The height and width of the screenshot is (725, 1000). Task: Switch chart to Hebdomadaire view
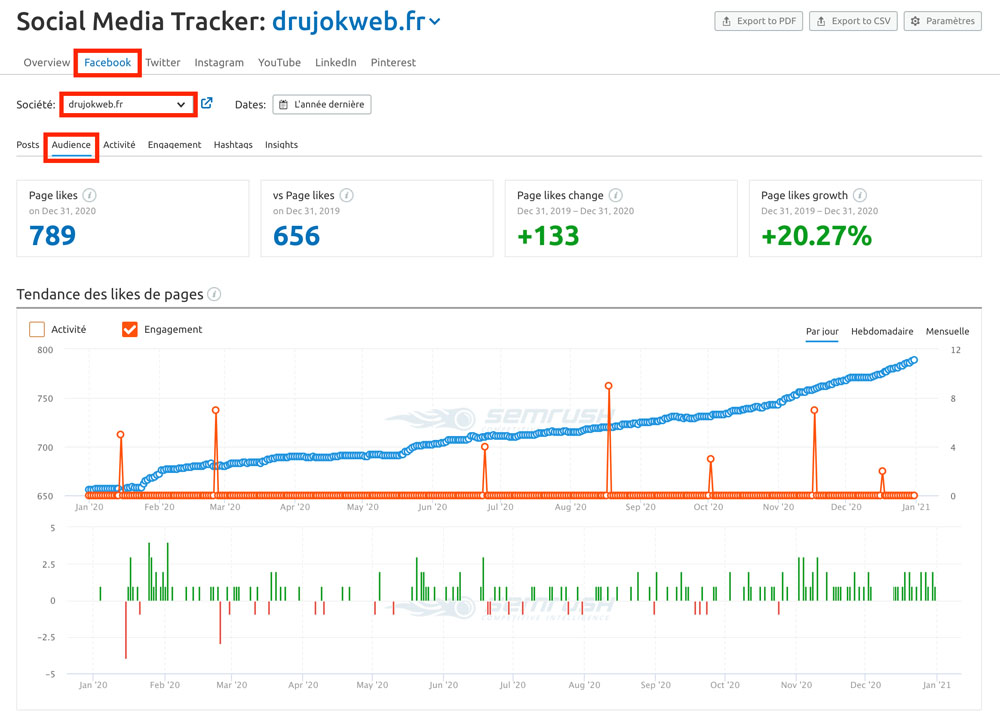click(x=882, y=332)
